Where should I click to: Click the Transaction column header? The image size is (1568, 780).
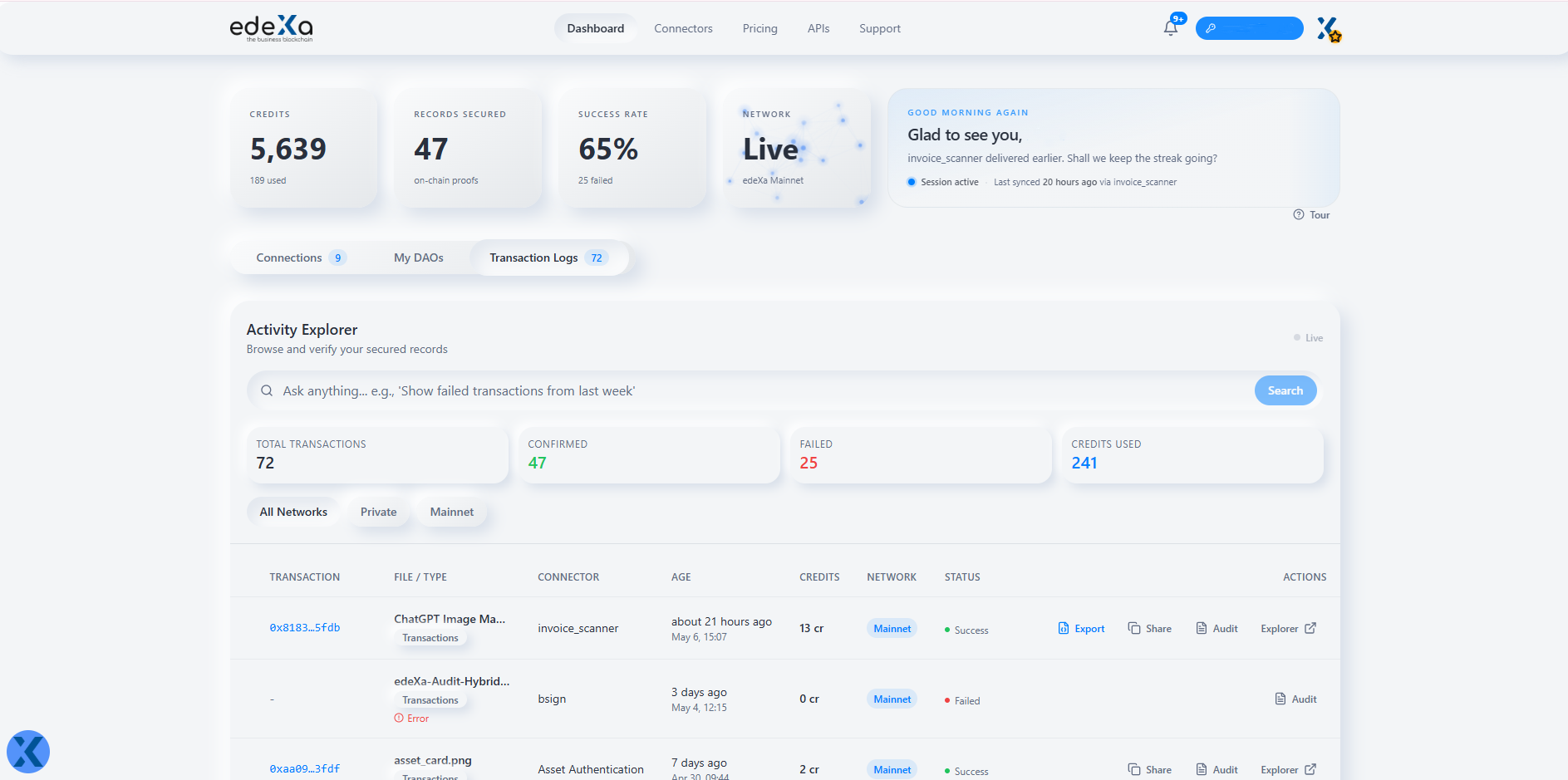point(305,577)
